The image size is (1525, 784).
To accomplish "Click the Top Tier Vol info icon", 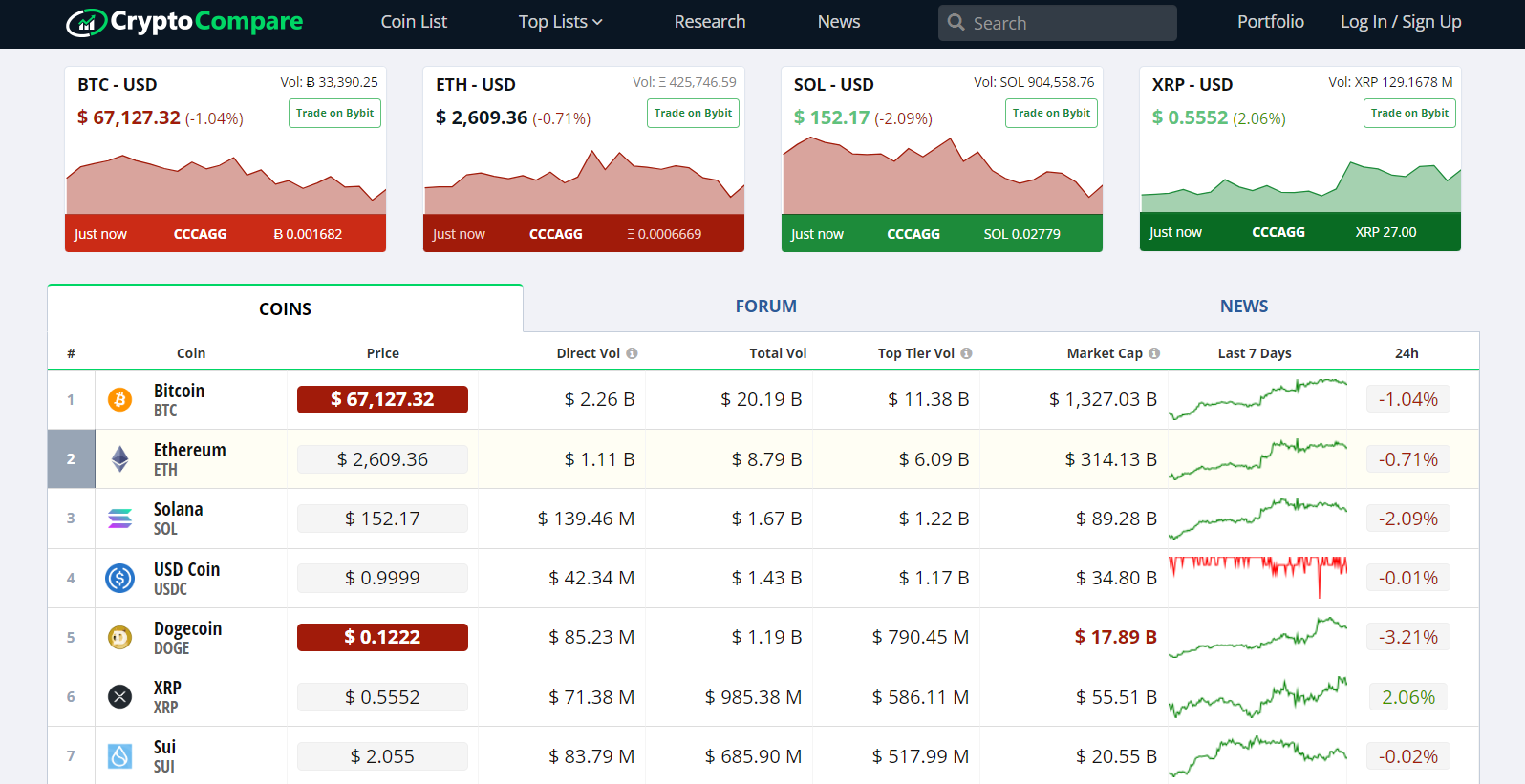I will coord(966,353).
